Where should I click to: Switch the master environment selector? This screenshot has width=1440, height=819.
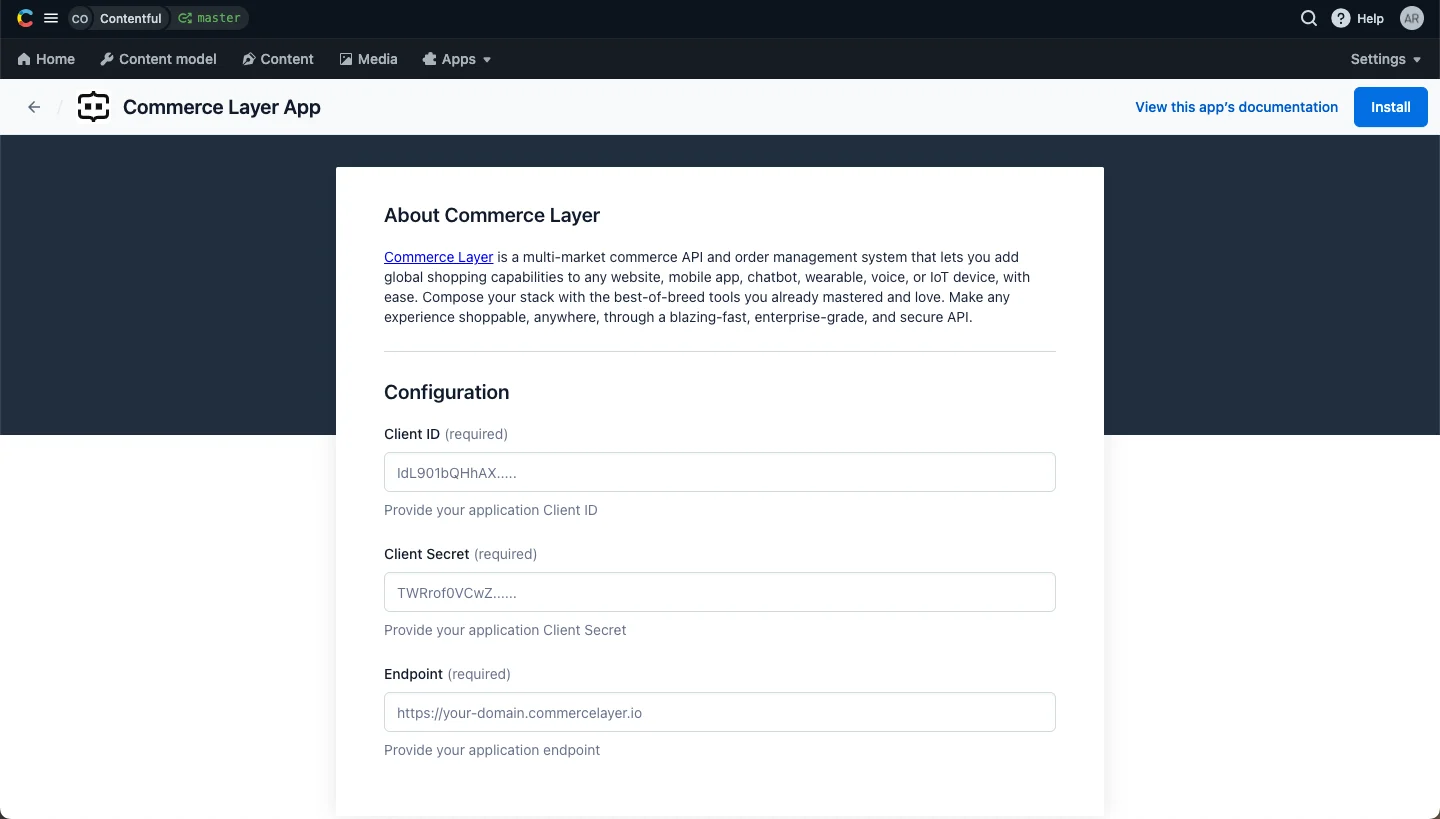point(209,18)
